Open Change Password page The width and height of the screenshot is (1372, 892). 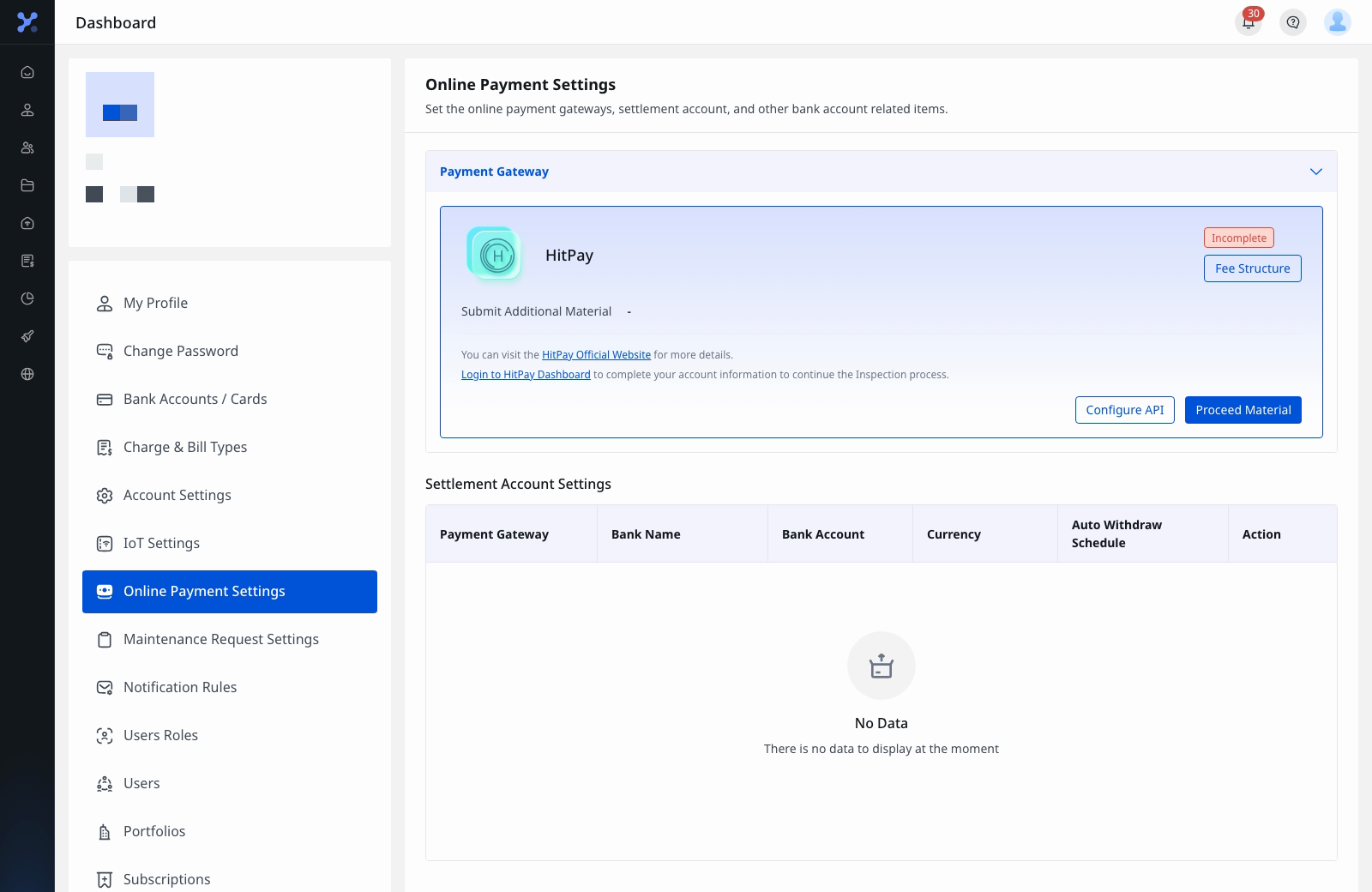click(x=230, y=352)
